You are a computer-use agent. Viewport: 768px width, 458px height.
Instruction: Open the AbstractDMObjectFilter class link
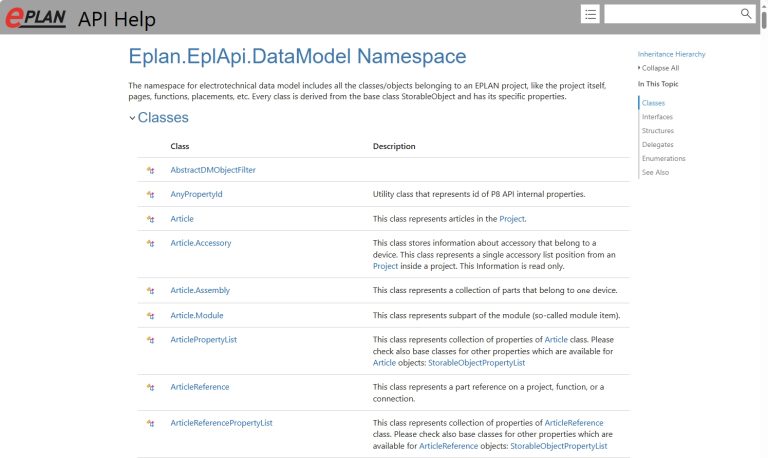213,170
